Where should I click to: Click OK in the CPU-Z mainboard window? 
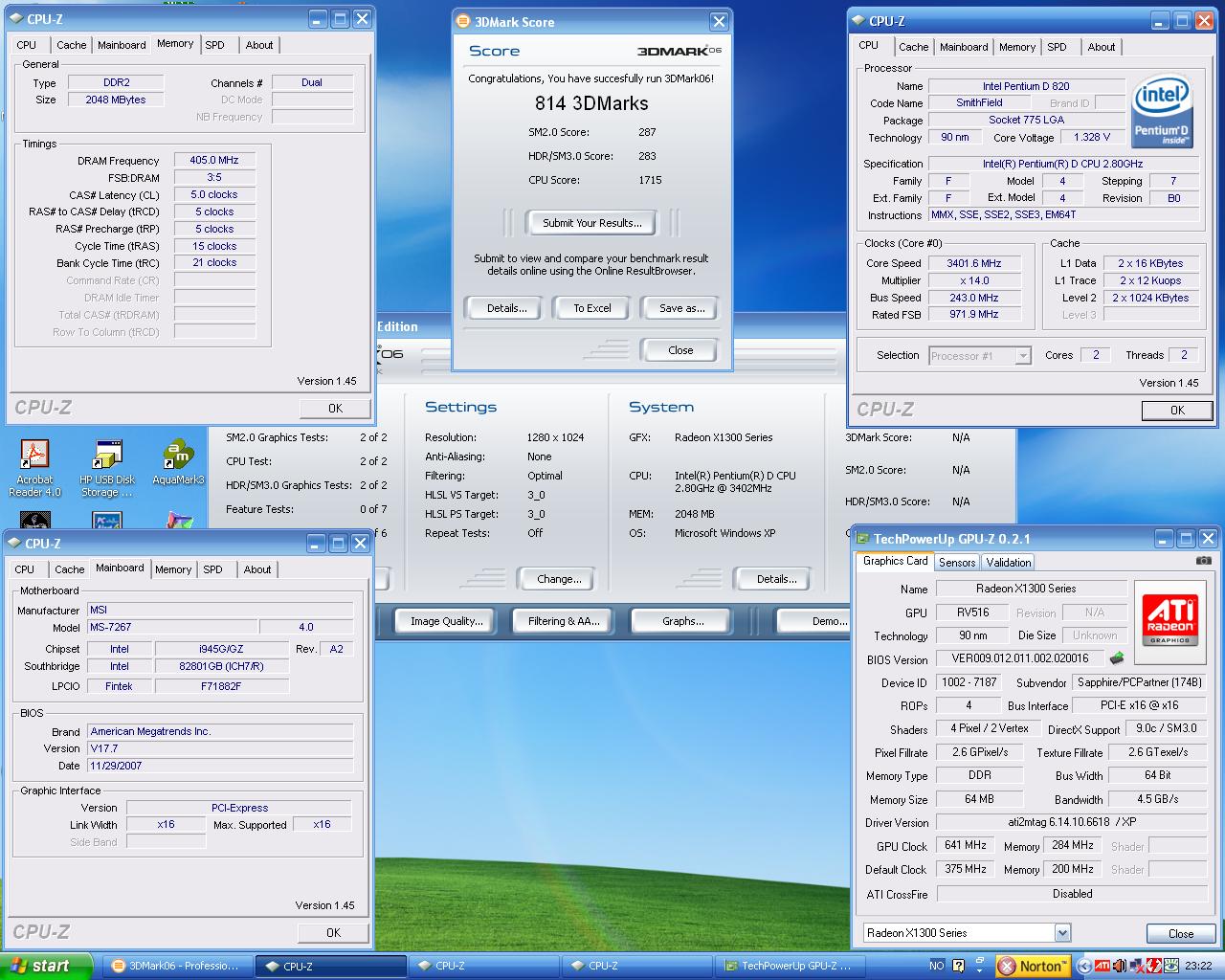click(333, 932)
